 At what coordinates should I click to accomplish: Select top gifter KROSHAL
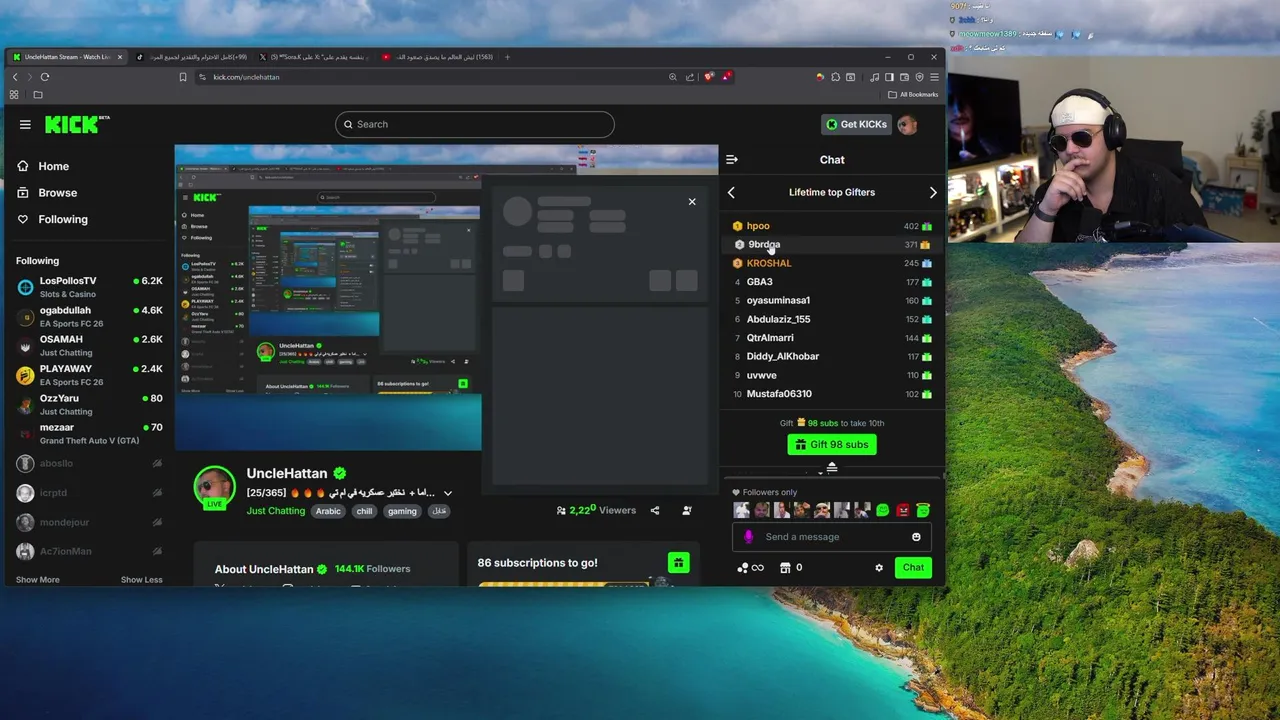(832, 263)
